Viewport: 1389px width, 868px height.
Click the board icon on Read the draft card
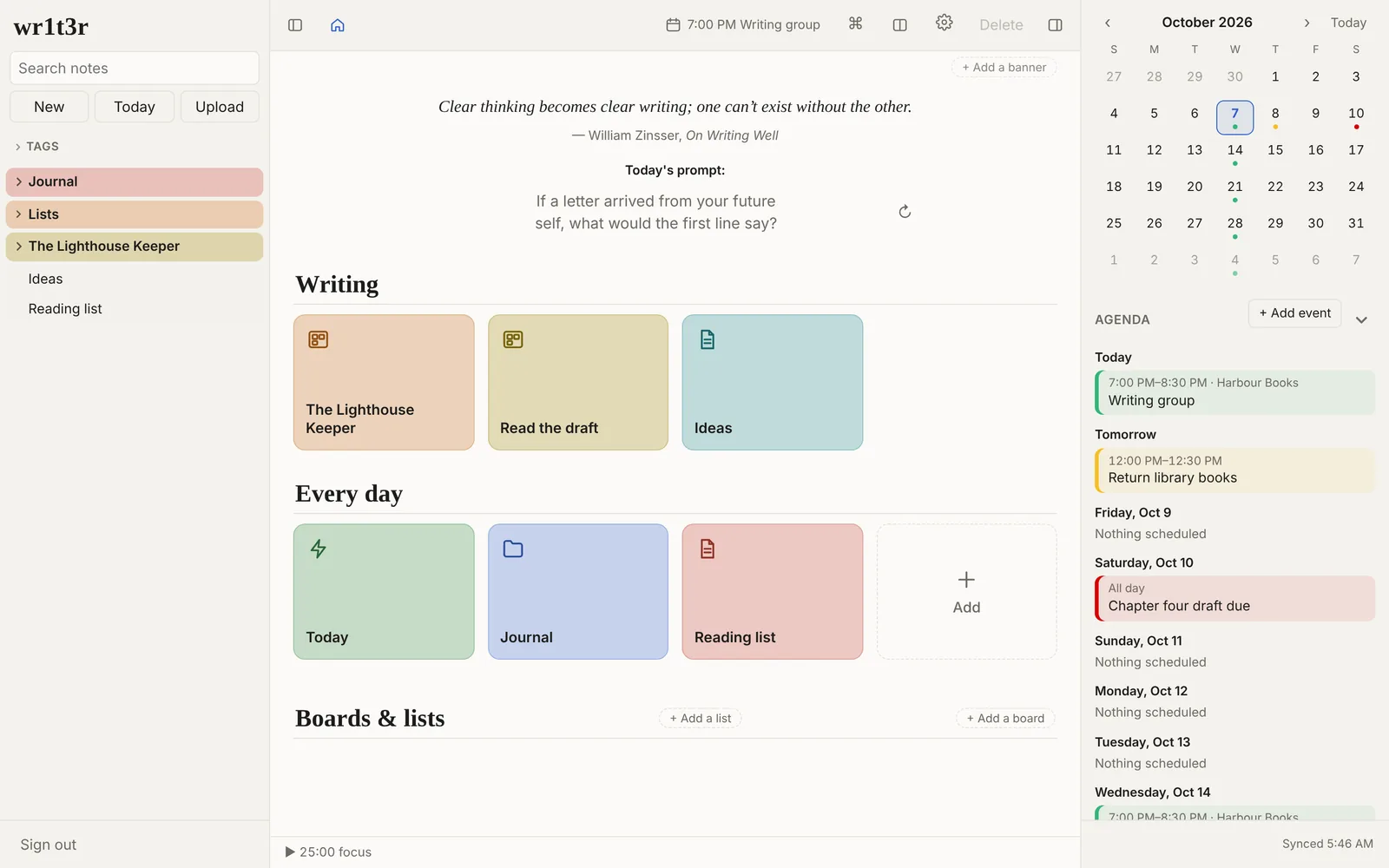pos(513,339)
